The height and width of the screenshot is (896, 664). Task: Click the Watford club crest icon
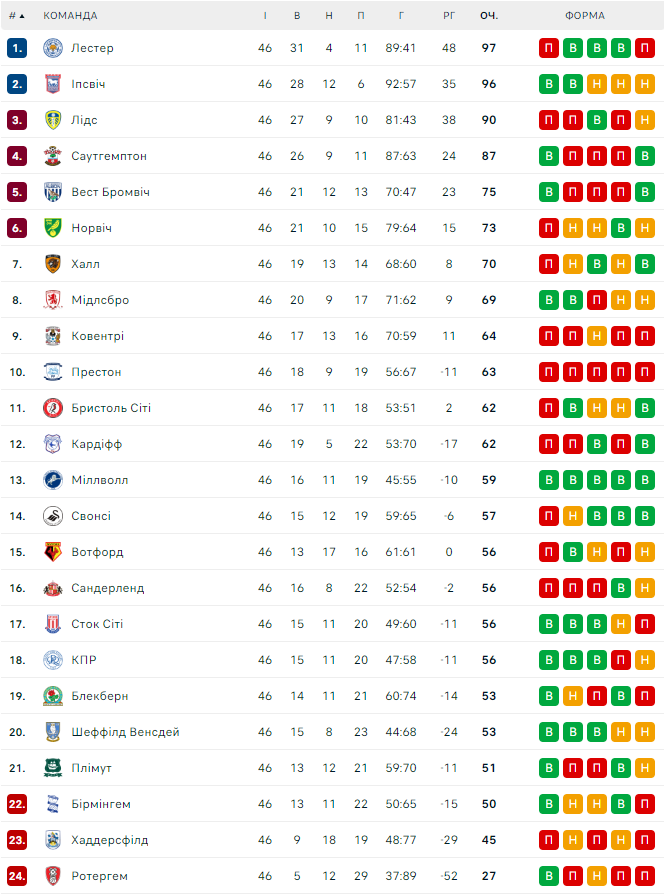(x=53, y=552)
